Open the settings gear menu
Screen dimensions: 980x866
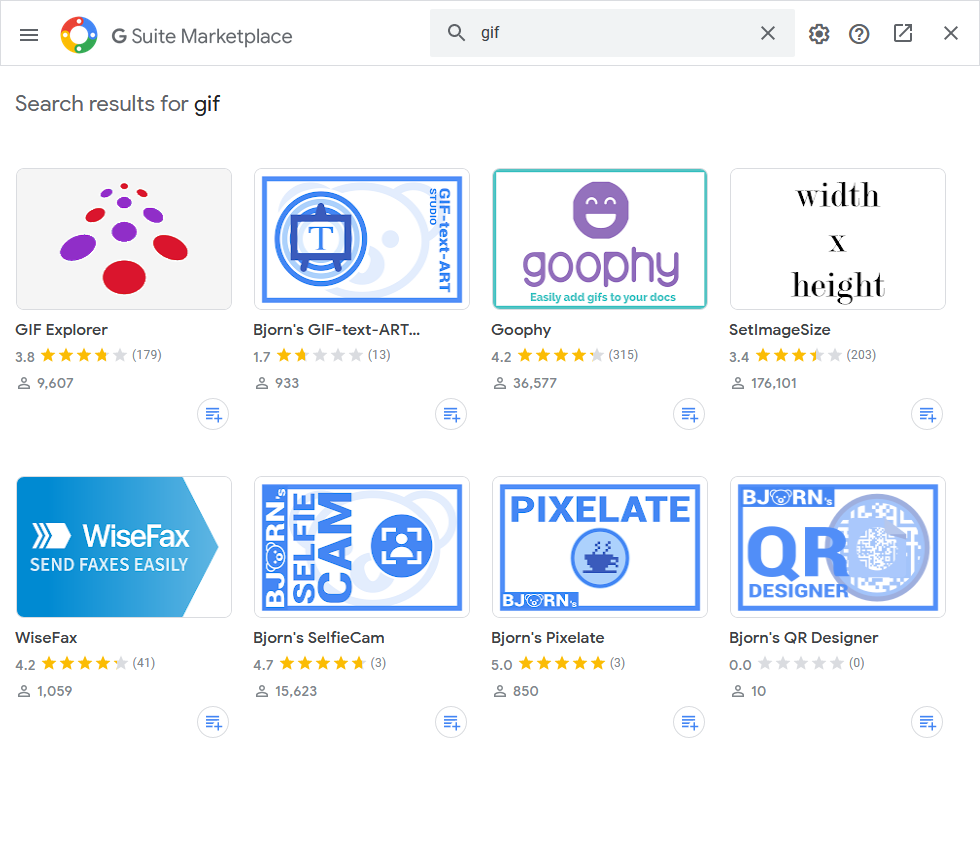pyautogui.click(x=819, y=34)
